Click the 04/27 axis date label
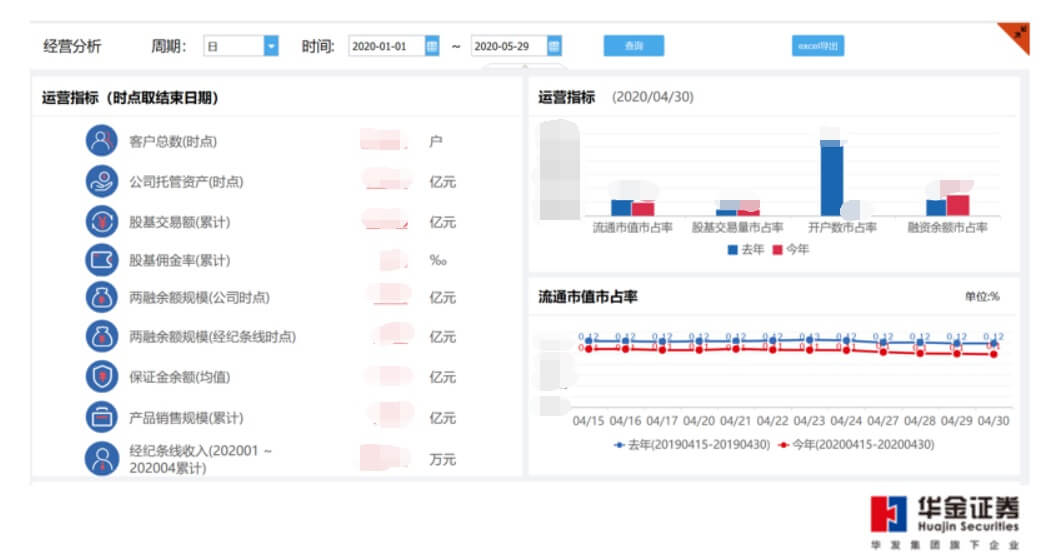 [883, 421]
